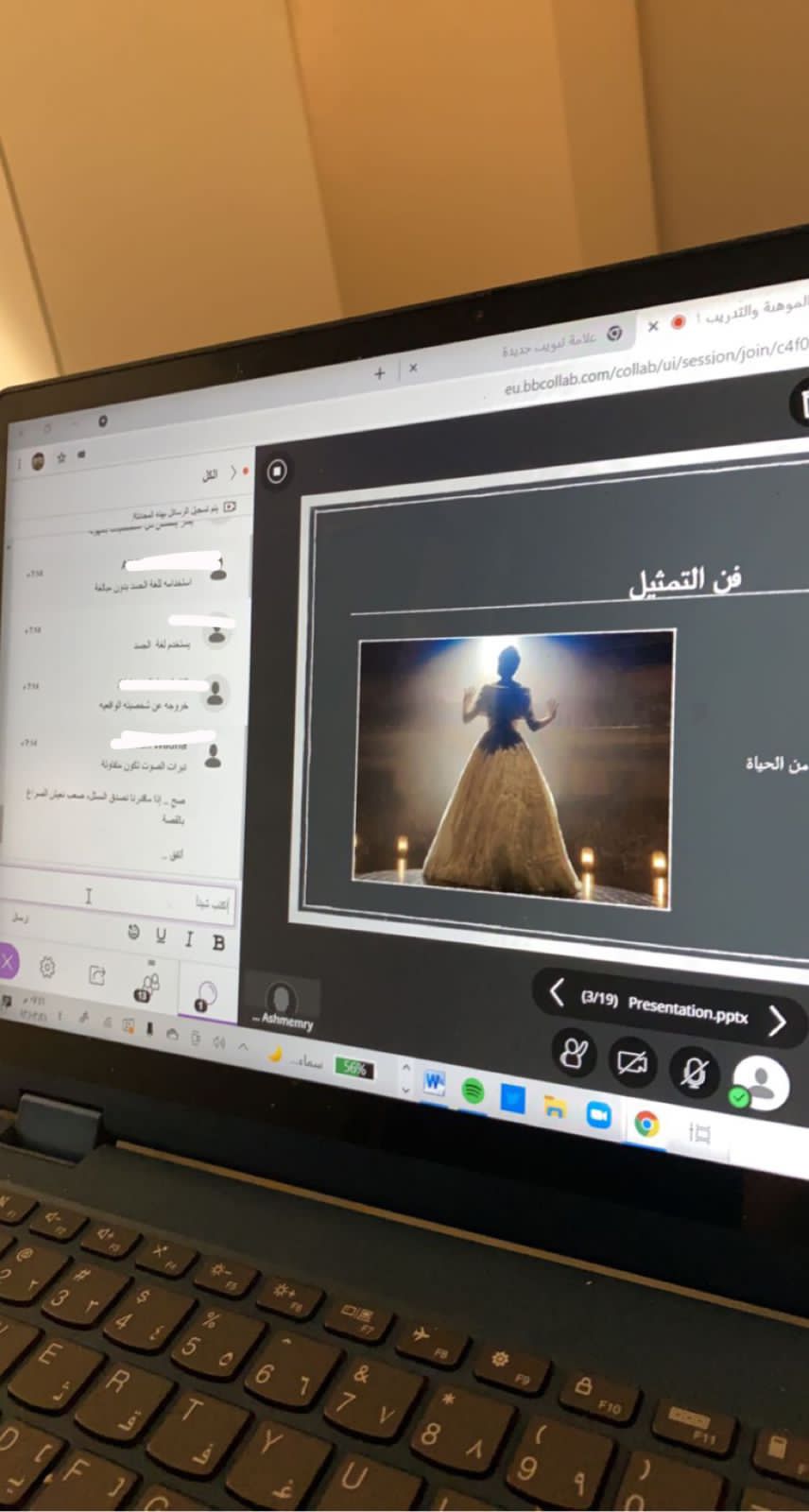809x1512 pixels.
Task: Apply underline formatting in chat
Action: pyautogui.click(x=161, y=936)
